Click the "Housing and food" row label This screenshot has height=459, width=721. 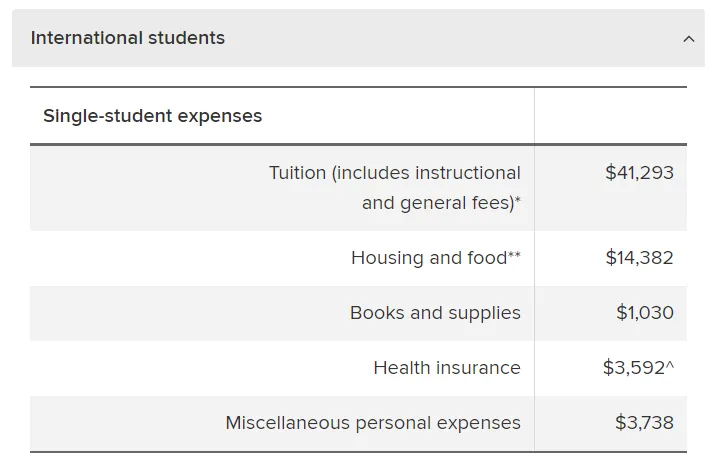point(428,258)
